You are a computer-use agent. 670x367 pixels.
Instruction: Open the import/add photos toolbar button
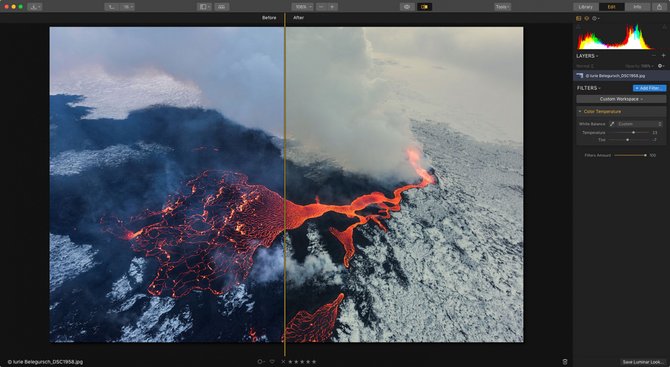pos(35,7)
